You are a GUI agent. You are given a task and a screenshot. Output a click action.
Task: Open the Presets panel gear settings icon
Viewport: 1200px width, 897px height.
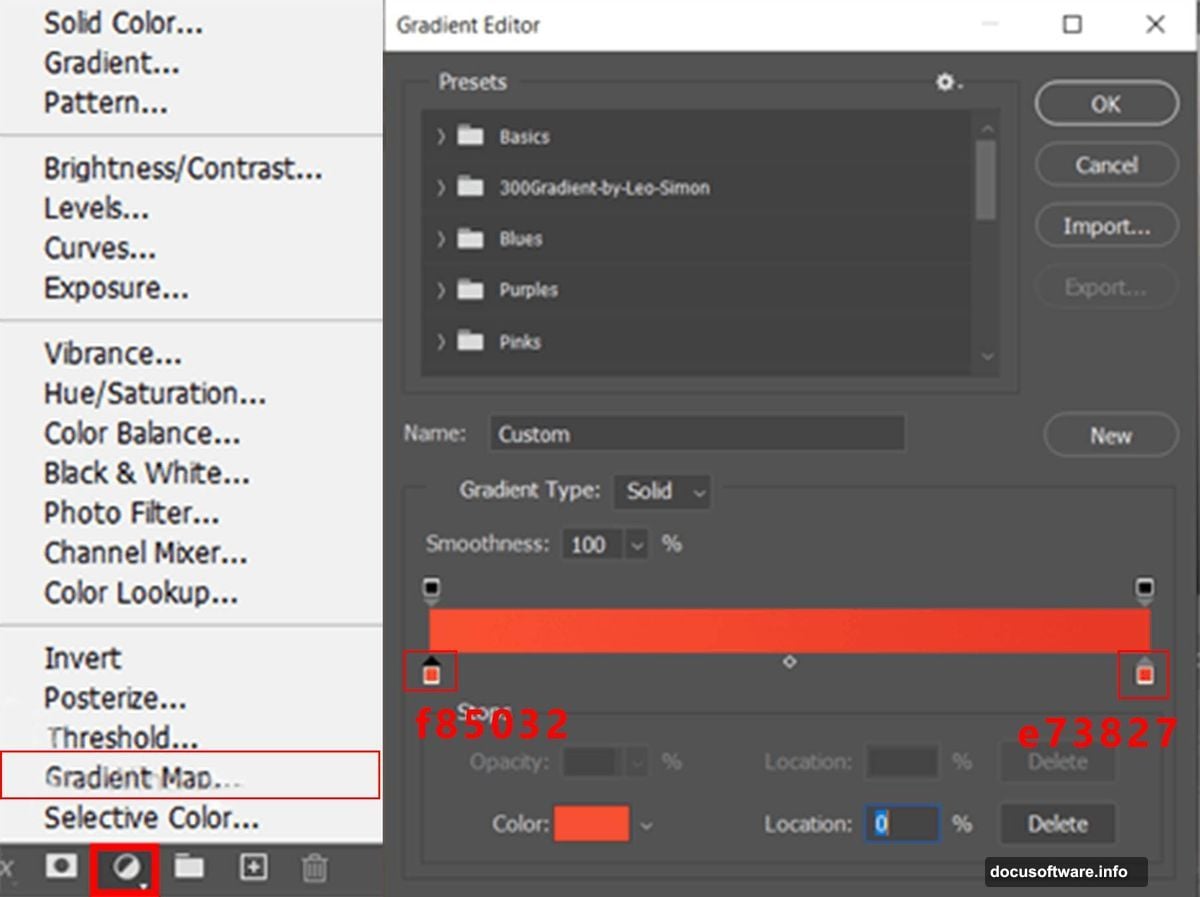click(x=944, y=83)
